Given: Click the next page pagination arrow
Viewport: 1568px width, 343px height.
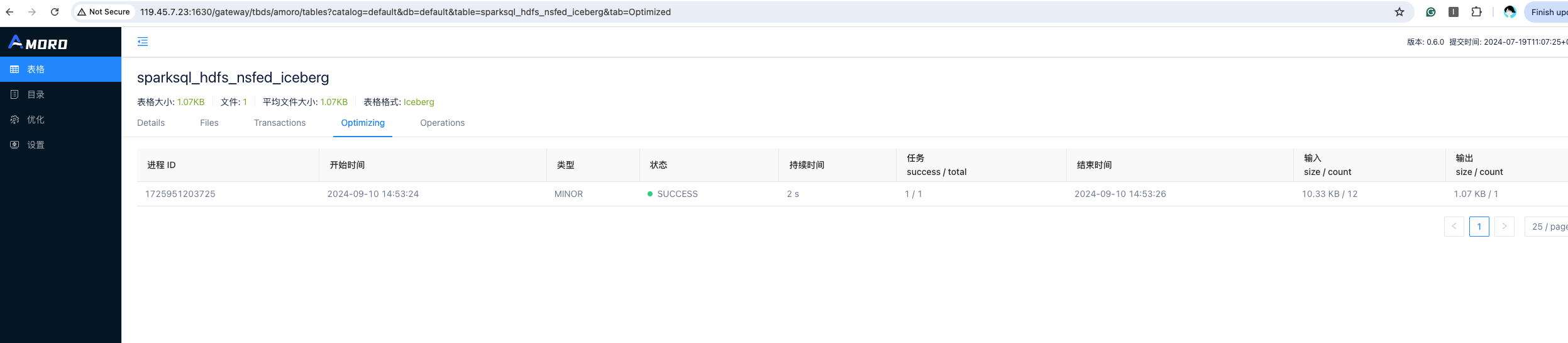Looking at the screenshot, I should pos(1504,227).
